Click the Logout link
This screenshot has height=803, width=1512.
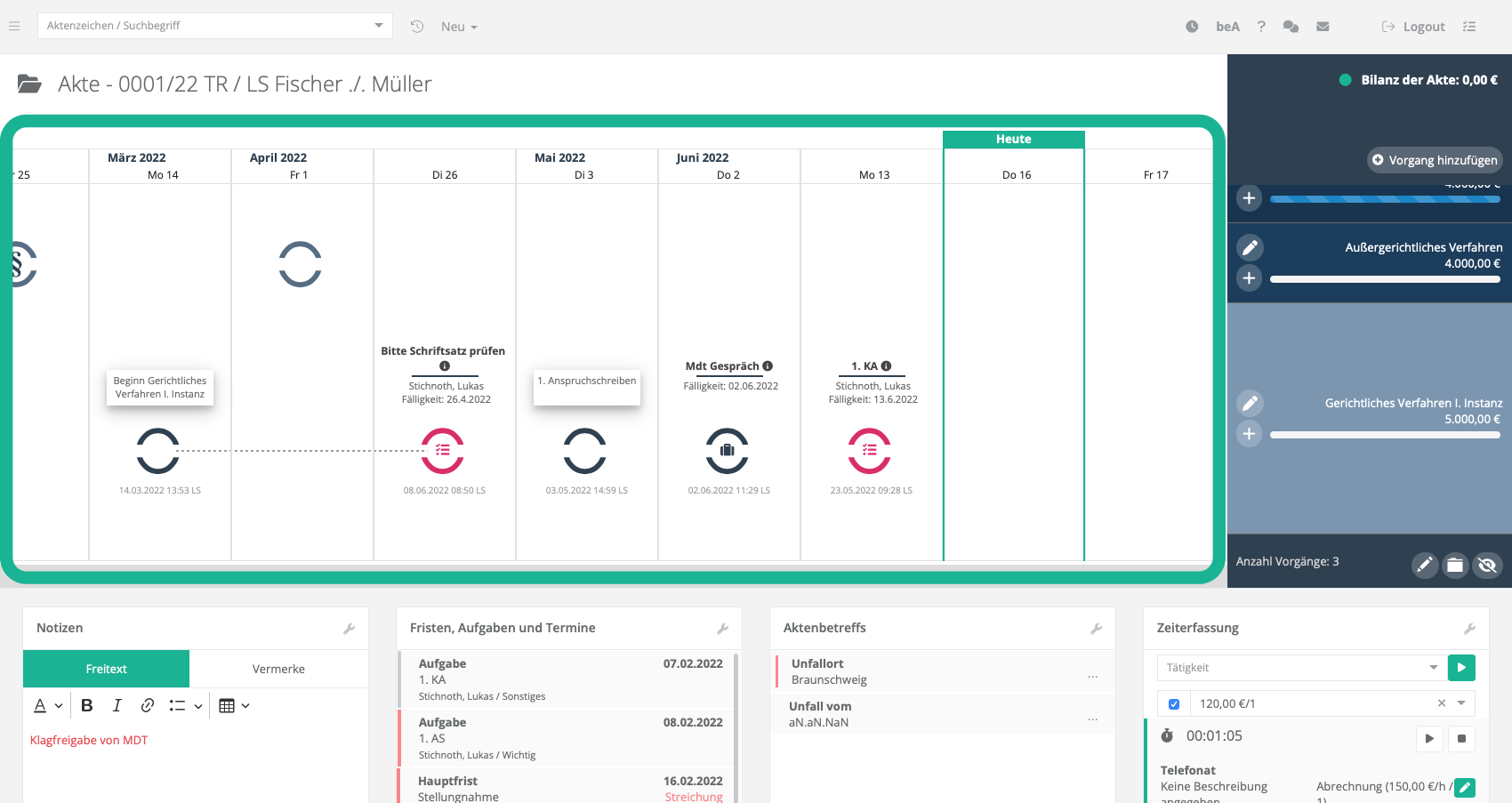click(1413, 27)
